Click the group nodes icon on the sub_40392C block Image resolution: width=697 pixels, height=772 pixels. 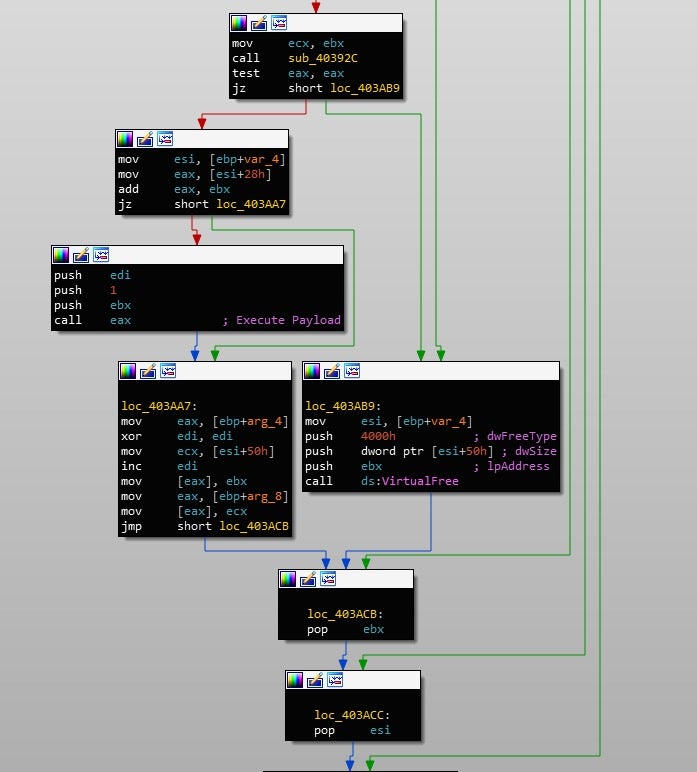(279, 22)
